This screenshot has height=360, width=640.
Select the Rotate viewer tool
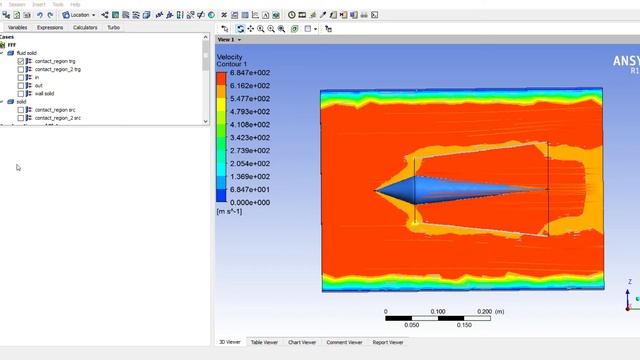[240, 29]
